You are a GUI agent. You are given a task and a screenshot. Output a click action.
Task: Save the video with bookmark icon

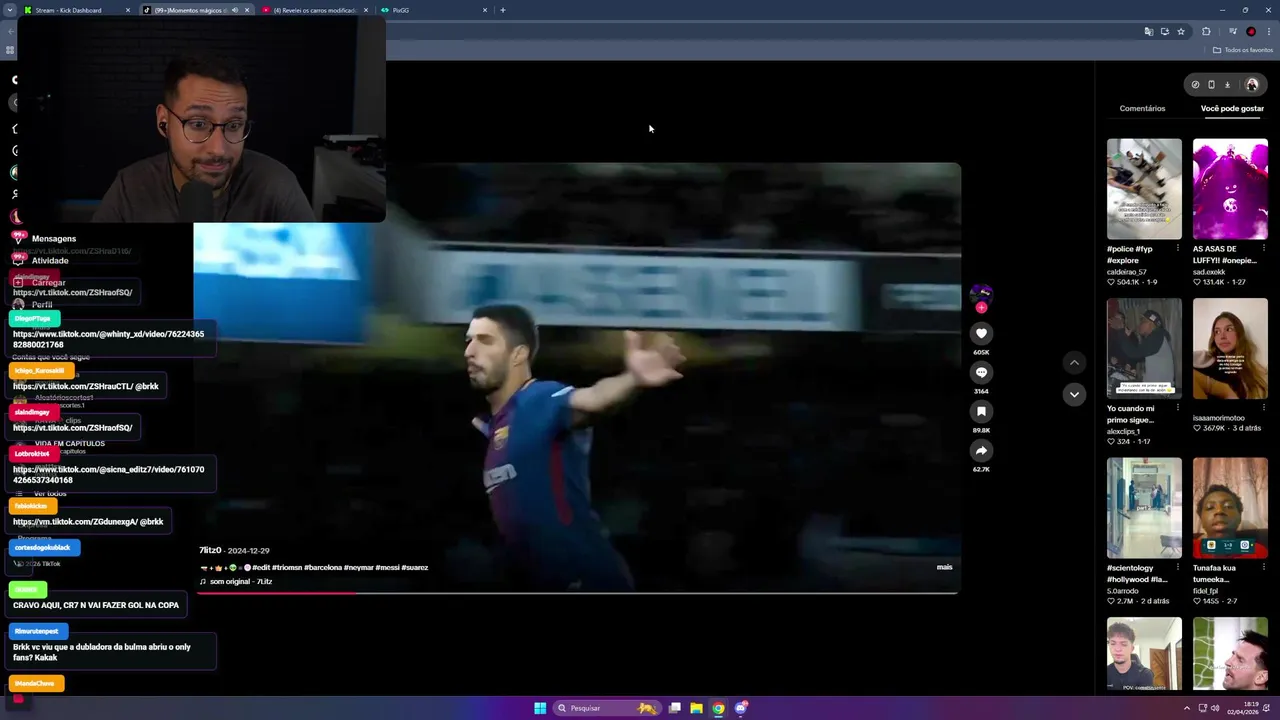click(981, 411)
